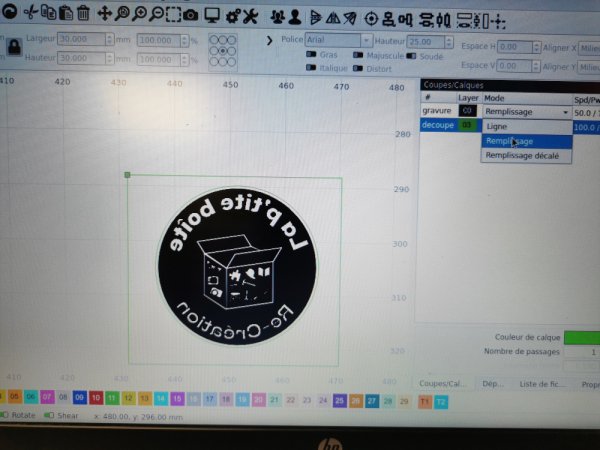Open the gear settings icon

pyautogui.click(x=233, y=15)
